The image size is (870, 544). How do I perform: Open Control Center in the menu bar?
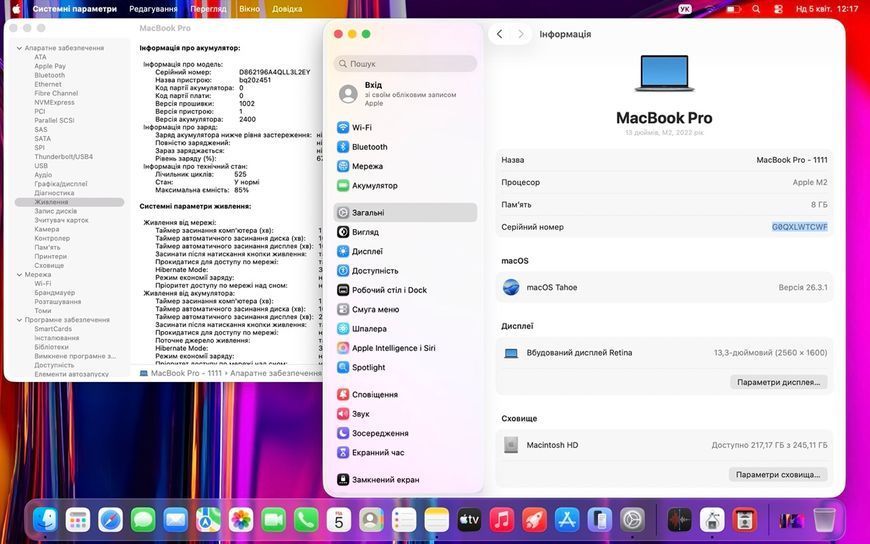tap(778, 9)
